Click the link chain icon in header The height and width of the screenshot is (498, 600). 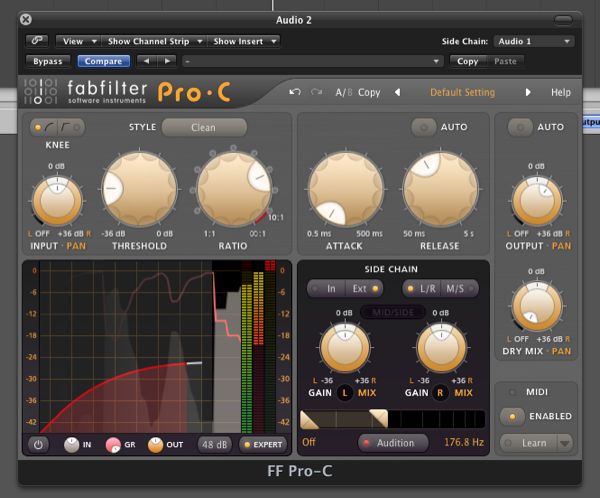(x=38, y=42)
